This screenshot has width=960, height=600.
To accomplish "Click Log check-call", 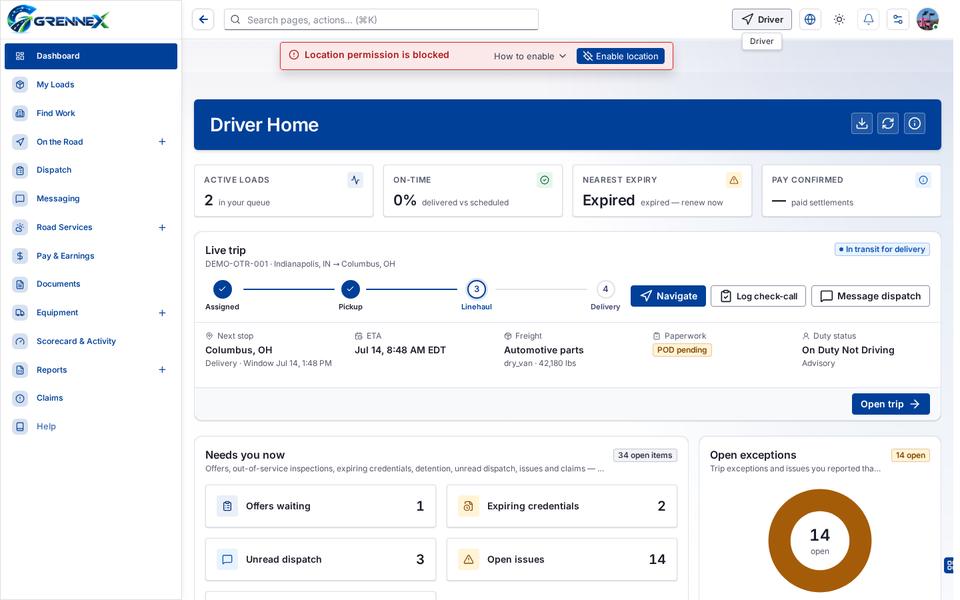I will tap(758, 296).
